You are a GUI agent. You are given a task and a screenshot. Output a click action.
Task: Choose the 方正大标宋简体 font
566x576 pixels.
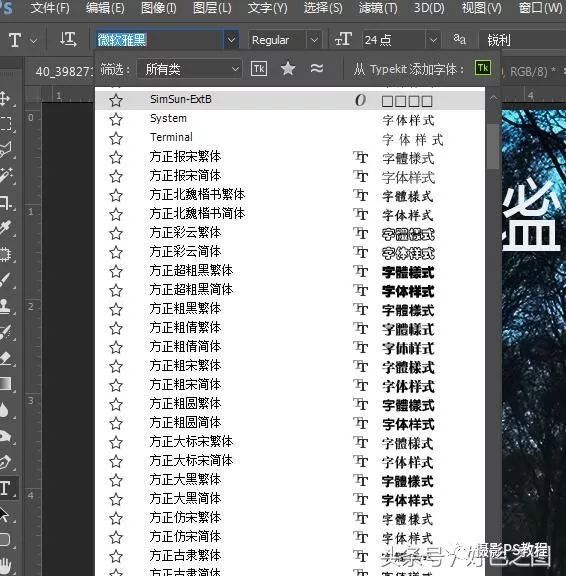(290, 461)
